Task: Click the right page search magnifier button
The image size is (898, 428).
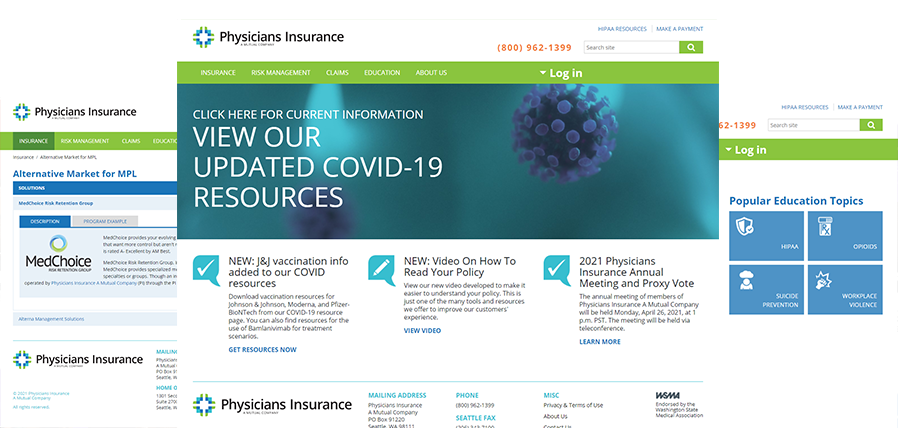Action: 871,125
